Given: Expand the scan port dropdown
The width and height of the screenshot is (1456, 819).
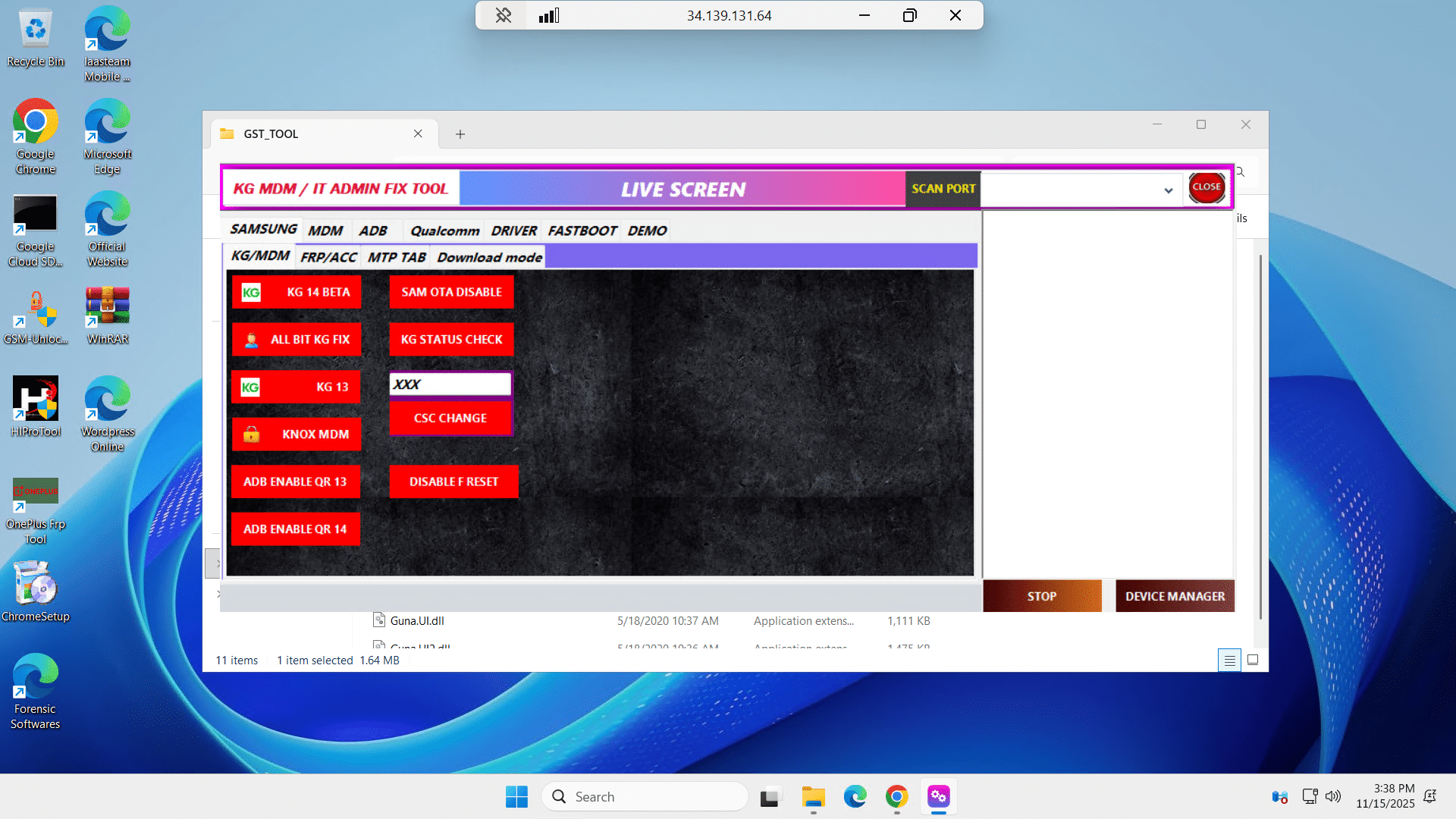Looking at the screenshot, I should click(x=1168, y=190).
